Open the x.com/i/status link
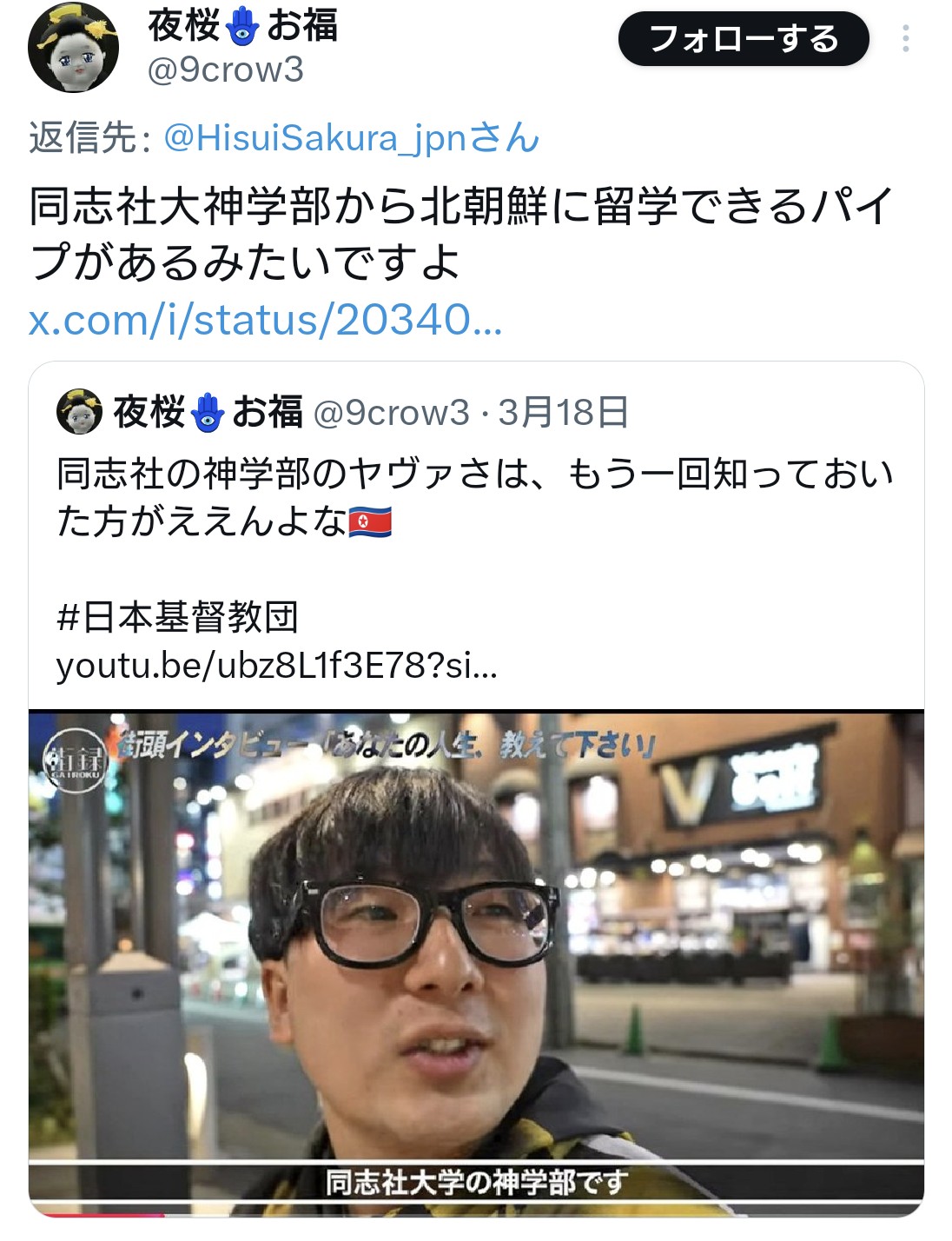Image resolution: width=952 pixels, height=1241 pixels. point(266,320)
